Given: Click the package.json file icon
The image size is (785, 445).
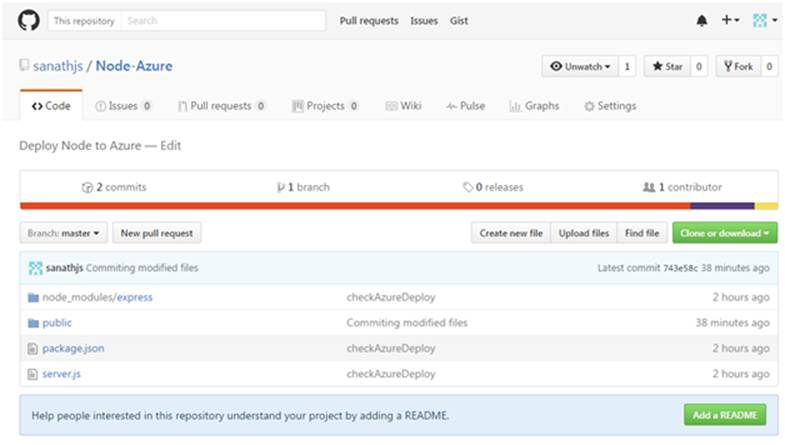Looking at the screenshot, I should point(33,349).
